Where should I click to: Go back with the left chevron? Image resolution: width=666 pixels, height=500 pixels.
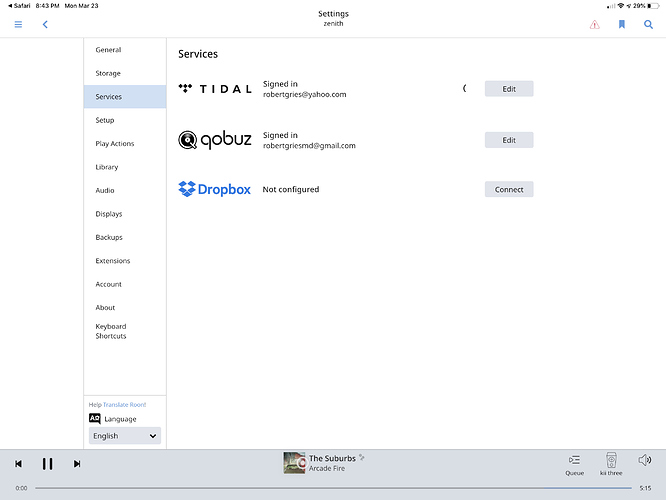pyautogui.click(x=45, y=24)
